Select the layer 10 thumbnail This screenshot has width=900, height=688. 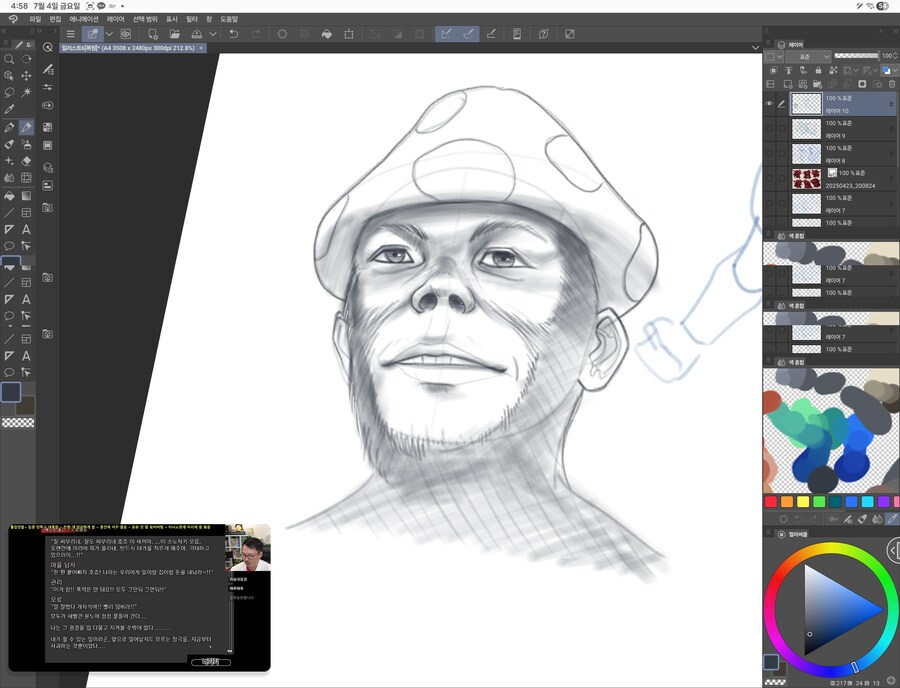point(806,104)
